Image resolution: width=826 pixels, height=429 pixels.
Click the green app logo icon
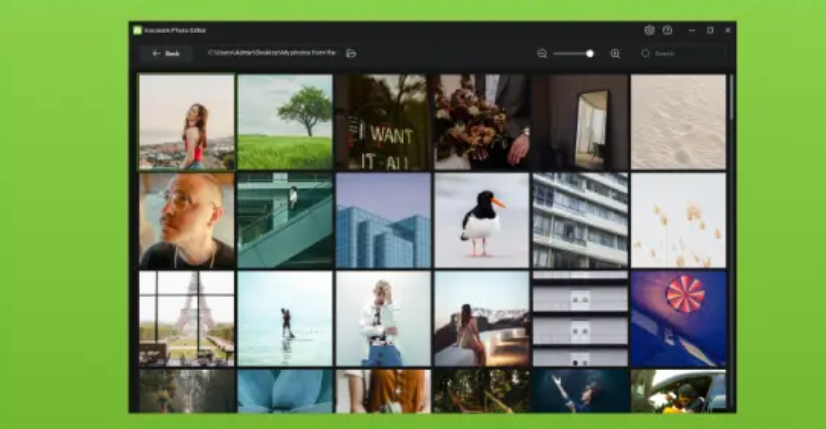(137, 31)
